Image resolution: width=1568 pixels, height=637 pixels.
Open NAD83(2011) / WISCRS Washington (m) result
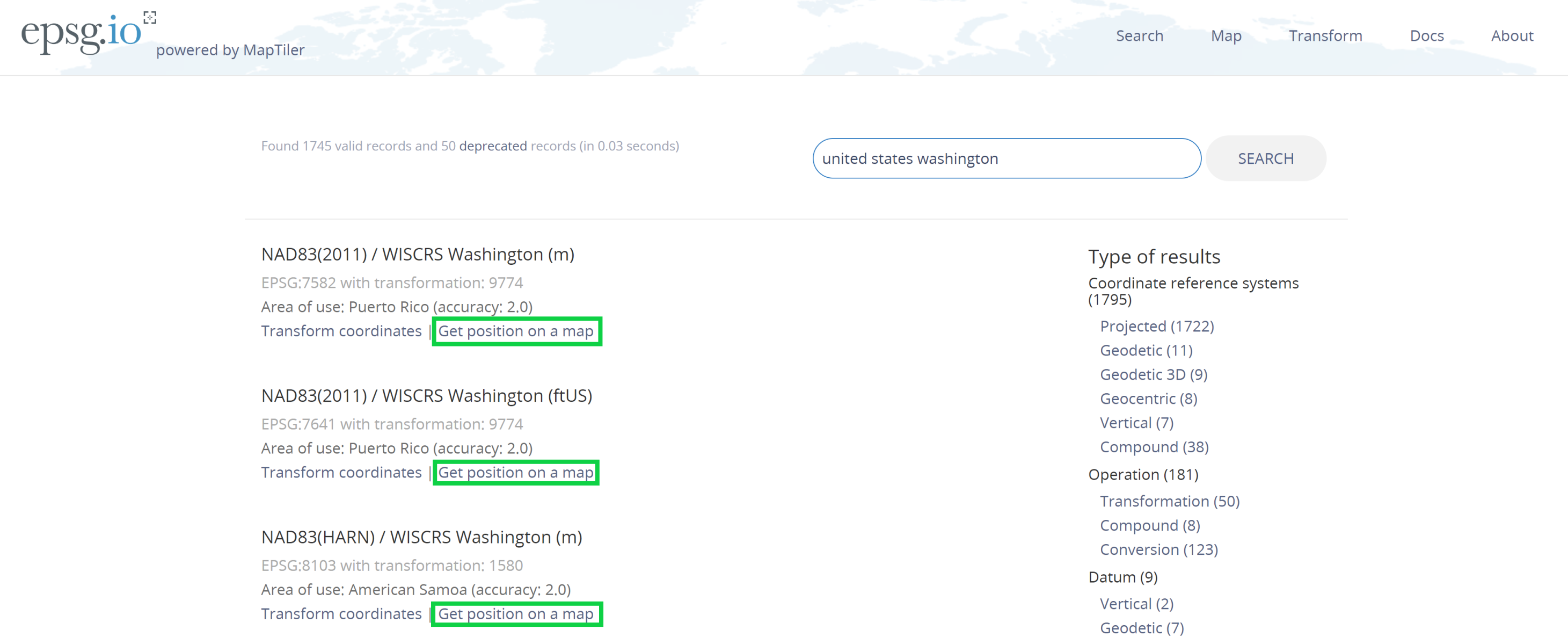[418, 255]
